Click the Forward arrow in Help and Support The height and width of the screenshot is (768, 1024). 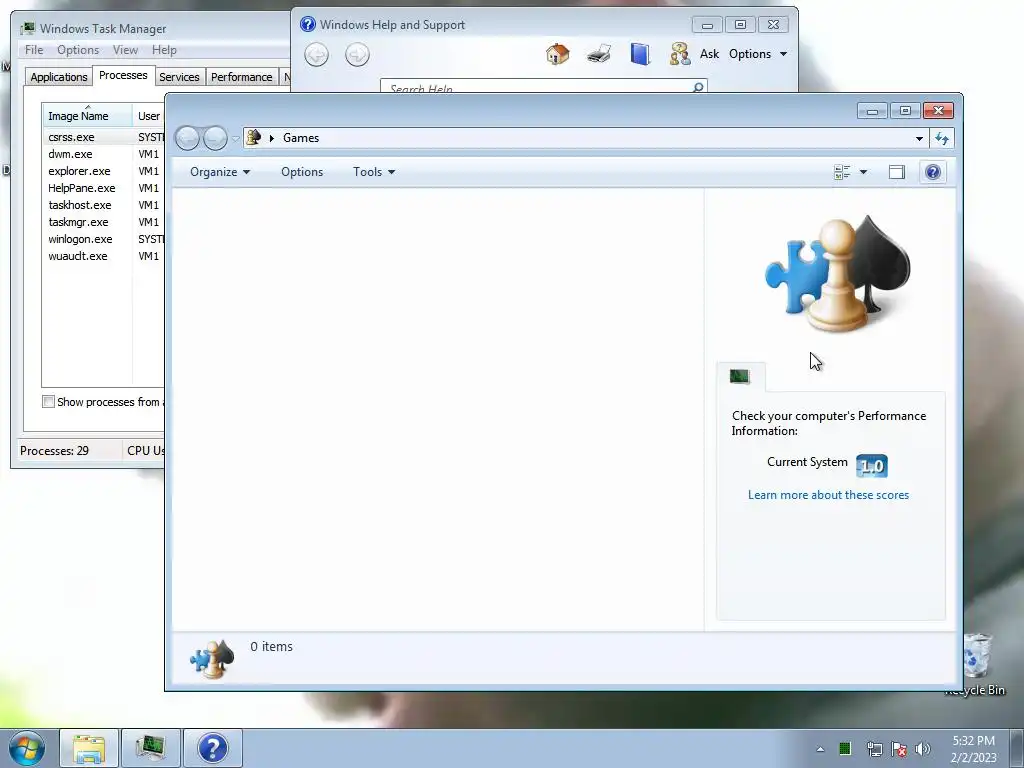[357, 54]
